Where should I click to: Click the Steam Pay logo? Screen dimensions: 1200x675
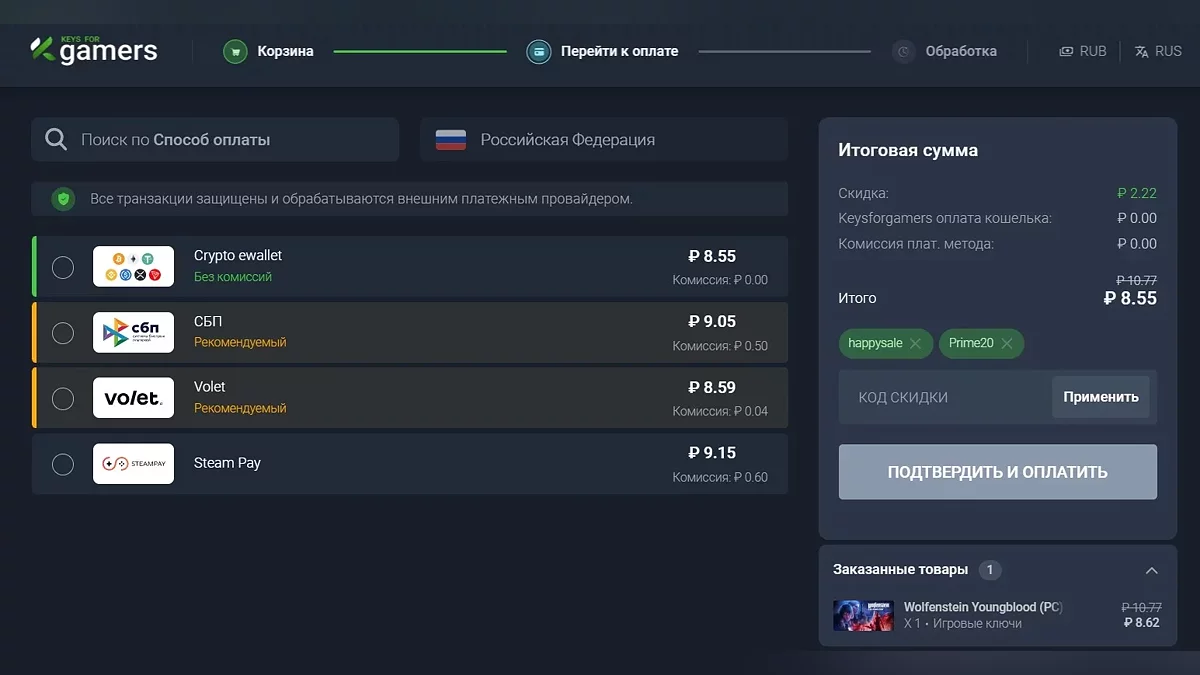click(133, 464)
